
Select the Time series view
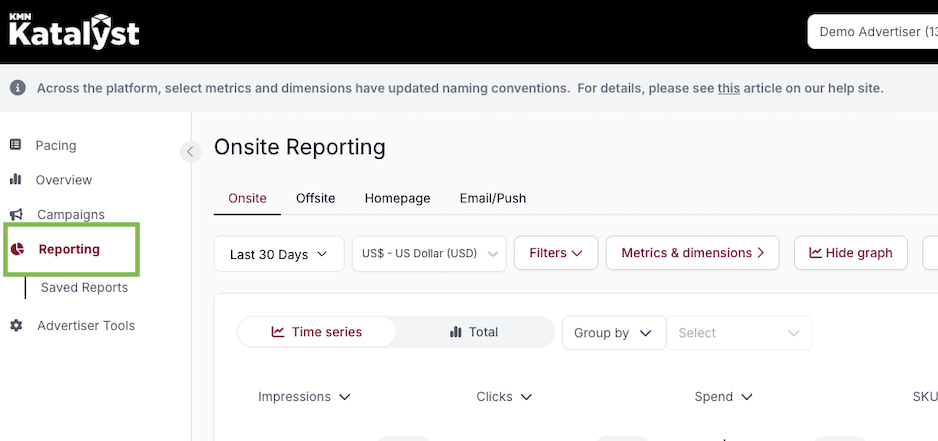(x=316, y=332)
